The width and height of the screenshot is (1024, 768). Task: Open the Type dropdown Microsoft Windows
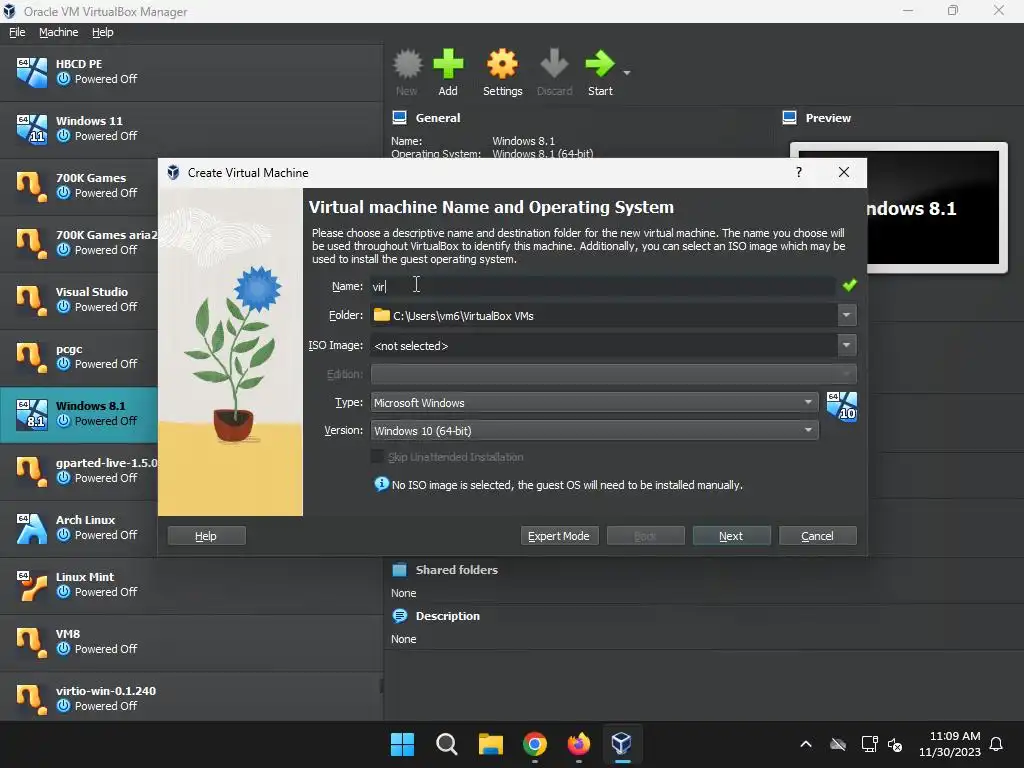[x=594, y=403]
